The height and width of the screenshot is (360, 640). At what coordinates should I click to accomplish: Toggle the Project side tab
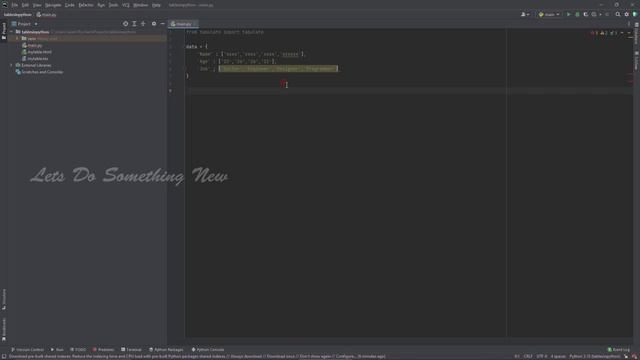tap(4, 31)
